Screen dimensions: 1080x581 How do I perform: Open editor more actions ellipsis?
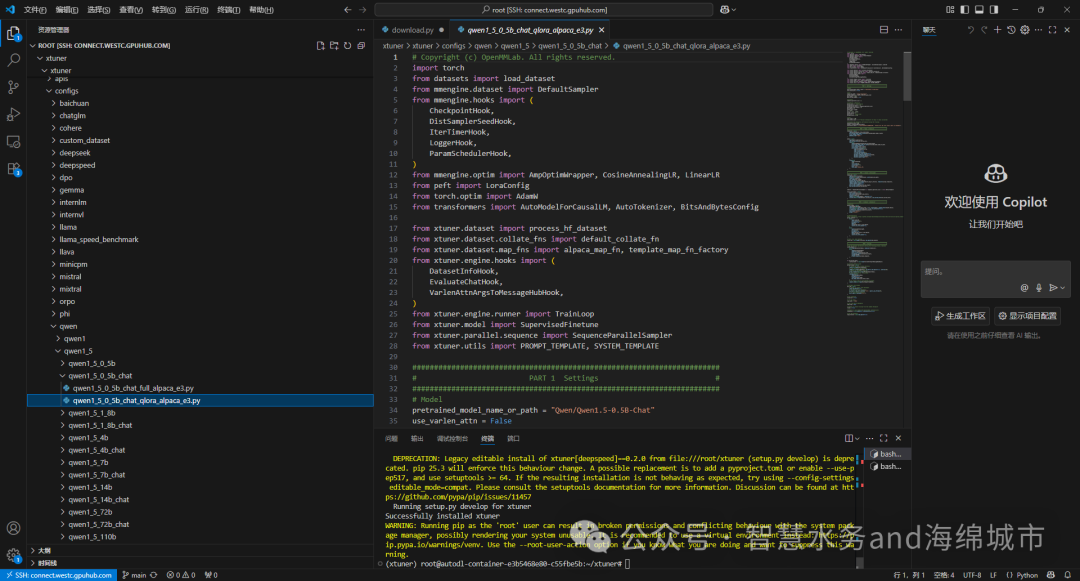point(898,30)
